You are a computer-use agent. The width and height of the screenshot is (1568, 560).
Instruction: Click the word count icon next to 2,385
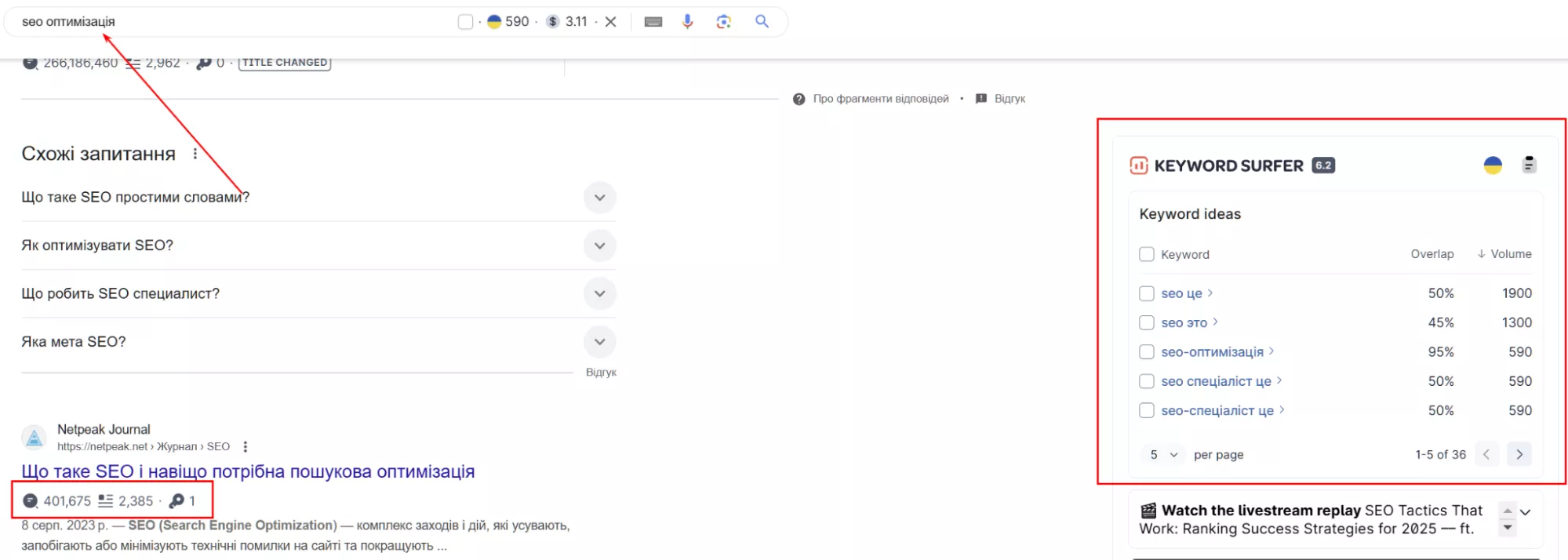point(105,500)
